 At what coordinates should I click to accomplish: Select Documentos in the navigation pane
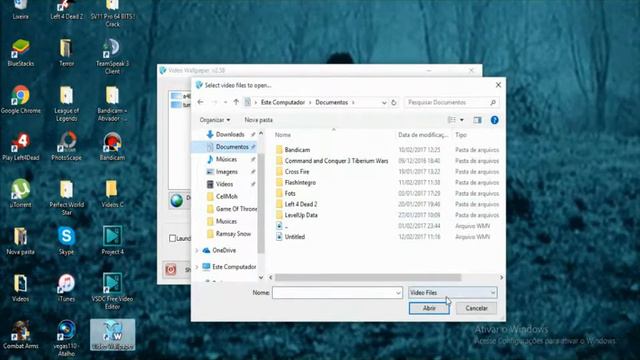coord(232,147)
